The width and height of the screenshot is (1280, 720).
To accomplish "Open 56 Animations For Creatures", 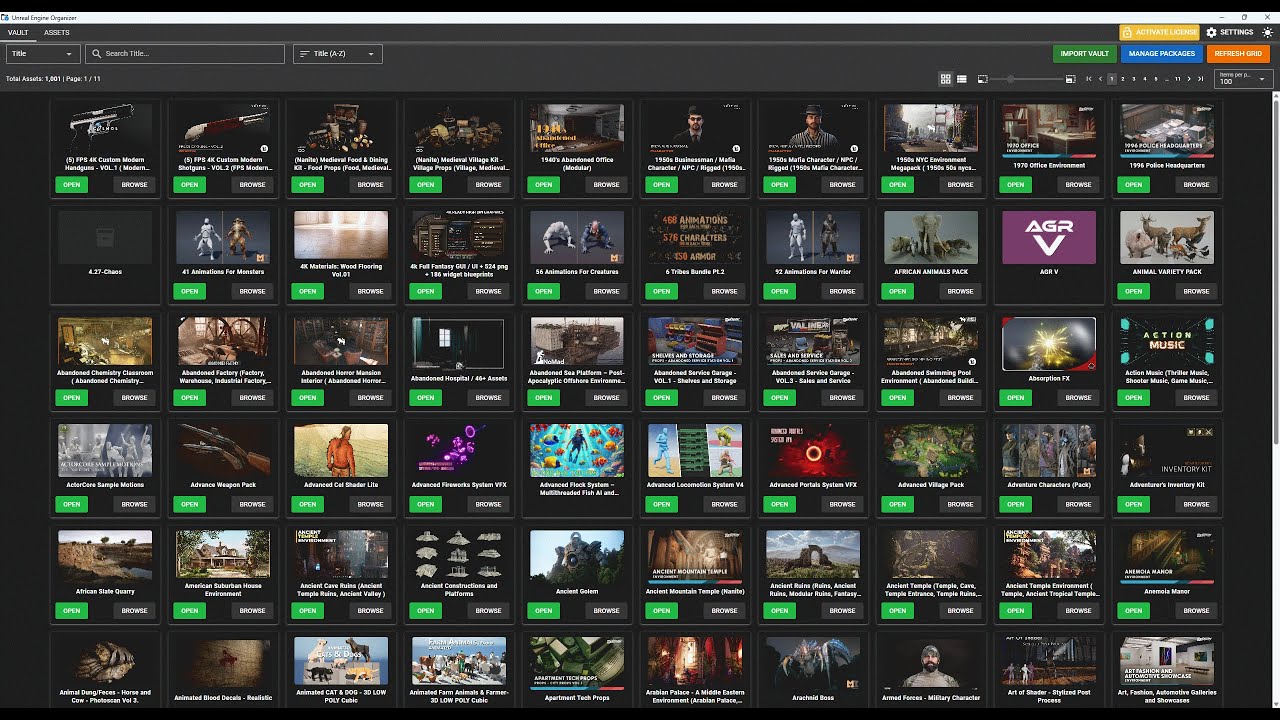I will pyautogui.click(x=543, y=291).
